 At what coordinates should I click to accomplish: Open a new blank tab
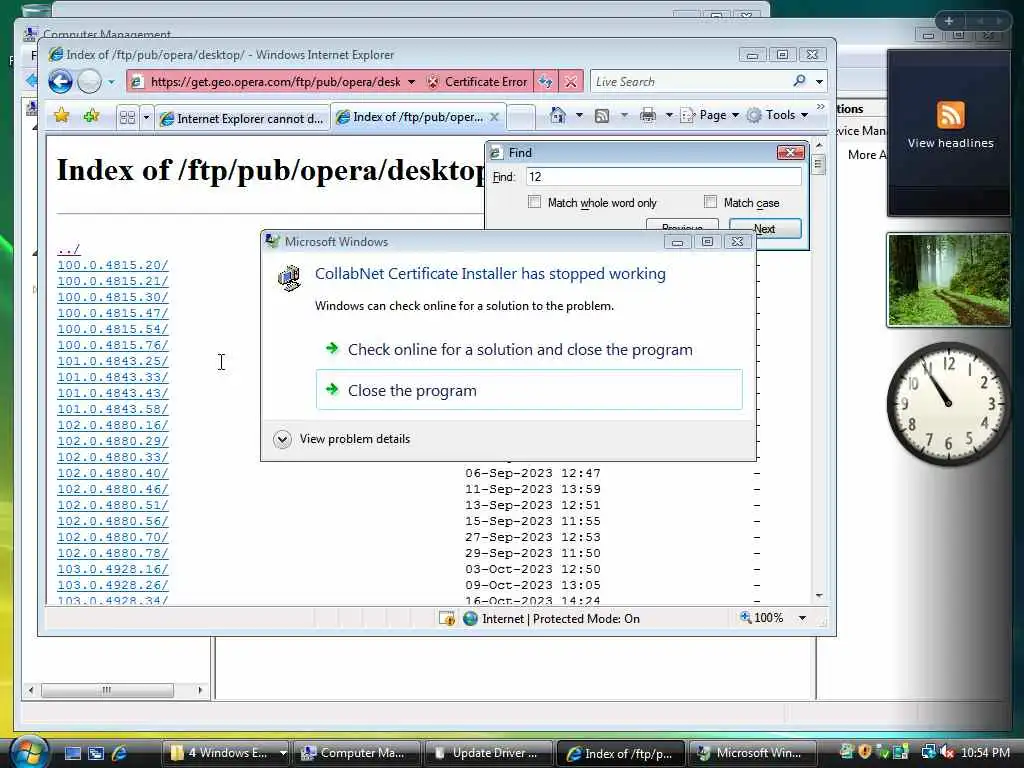[520, 118]
